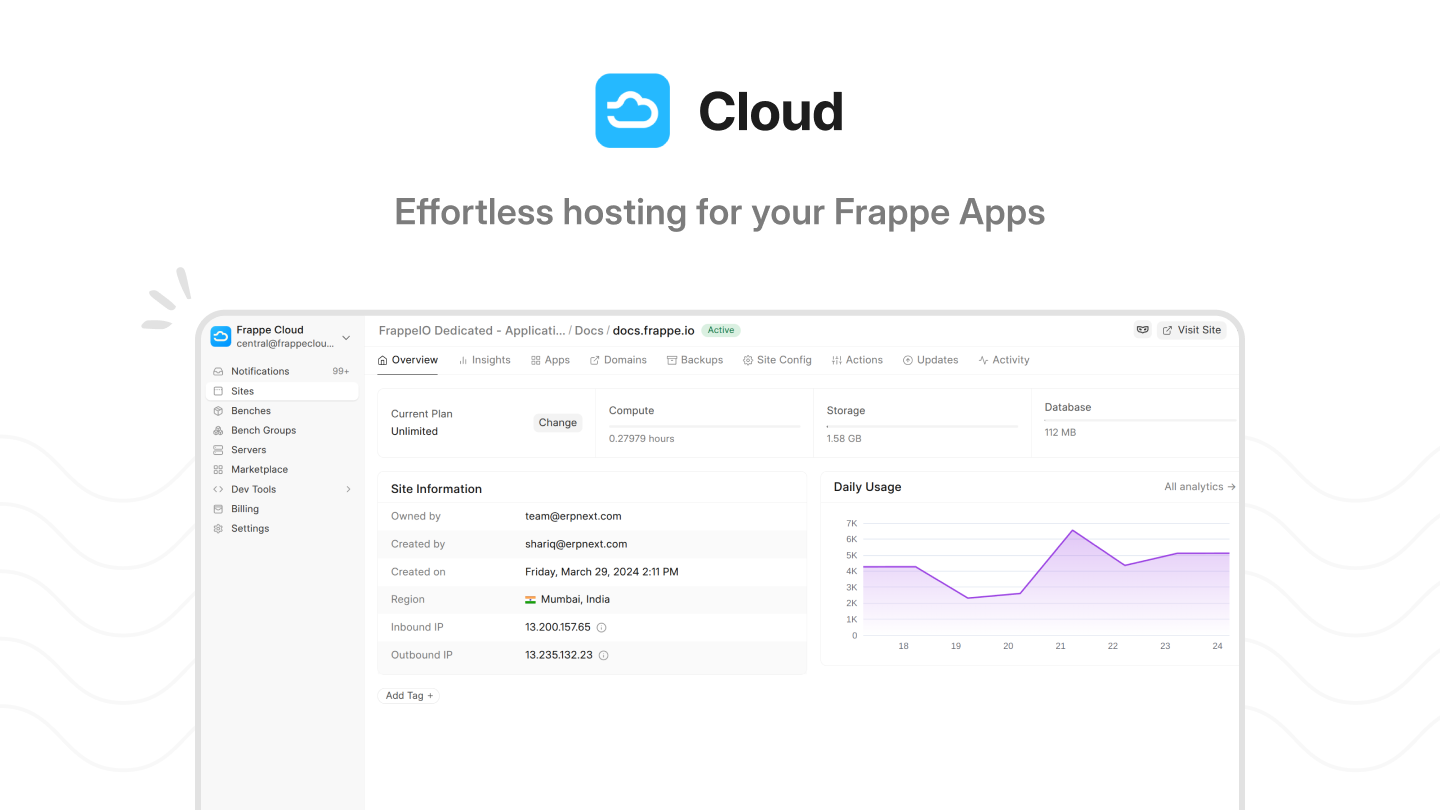Viewport: 1440px width, 810px height.
Task: Open the Site Config tab
Action: pyautogui.click(x=777, y=360)
